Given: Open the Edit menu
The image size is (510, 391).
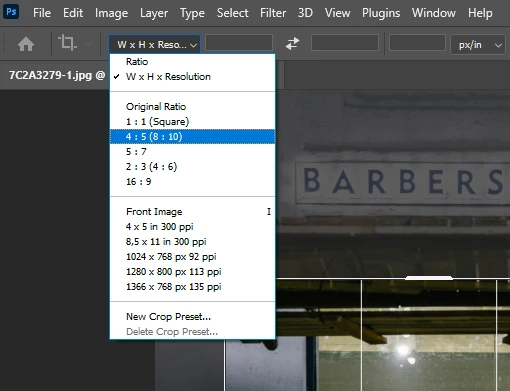Looking at the screenshot, I should click(x=73, y=13).
